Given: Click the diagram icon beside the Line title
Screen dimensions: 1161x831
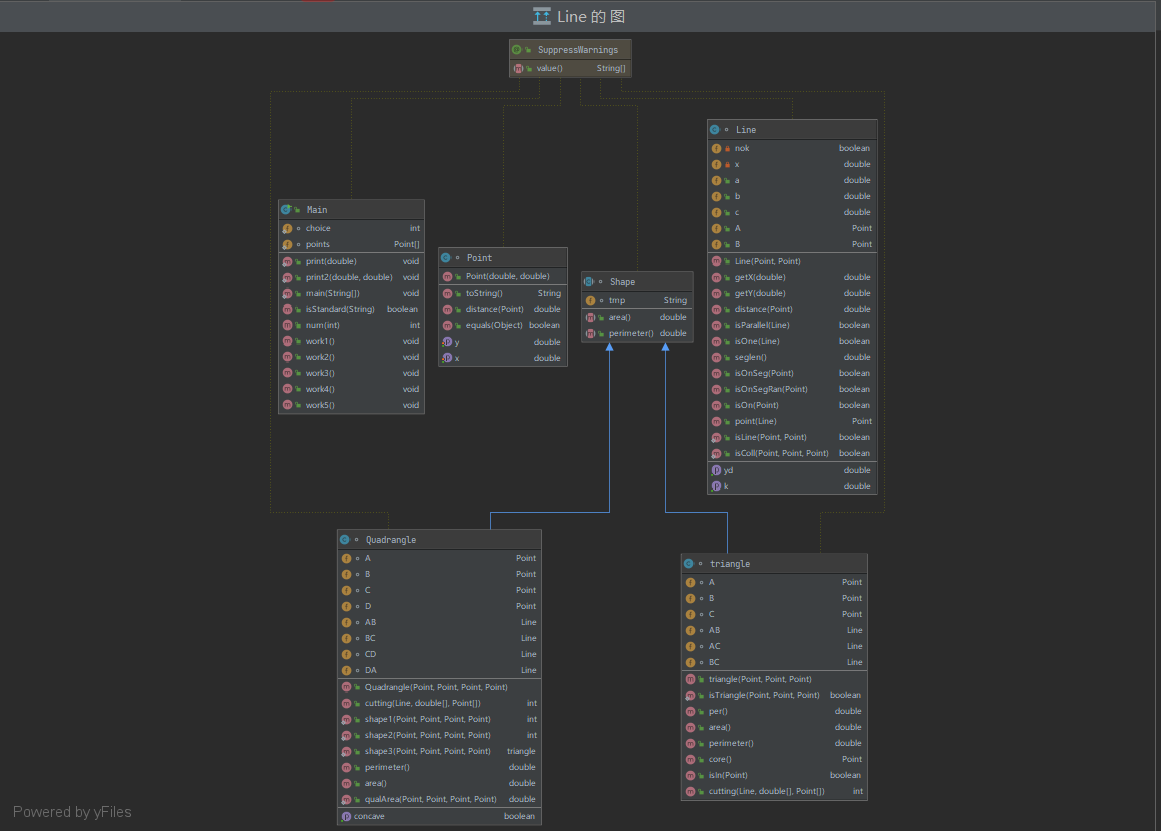Looking at the screenshot, I should click(542, 16).
